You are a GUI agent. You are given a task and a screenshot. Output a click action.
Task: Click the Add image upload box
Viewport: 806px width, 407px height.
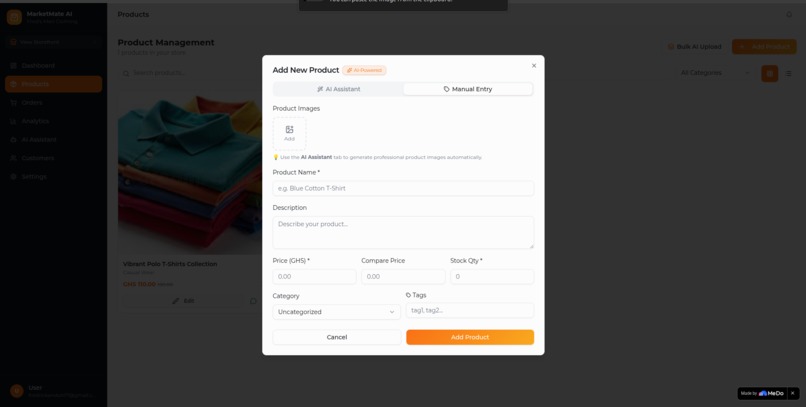[x=289, y=134]
